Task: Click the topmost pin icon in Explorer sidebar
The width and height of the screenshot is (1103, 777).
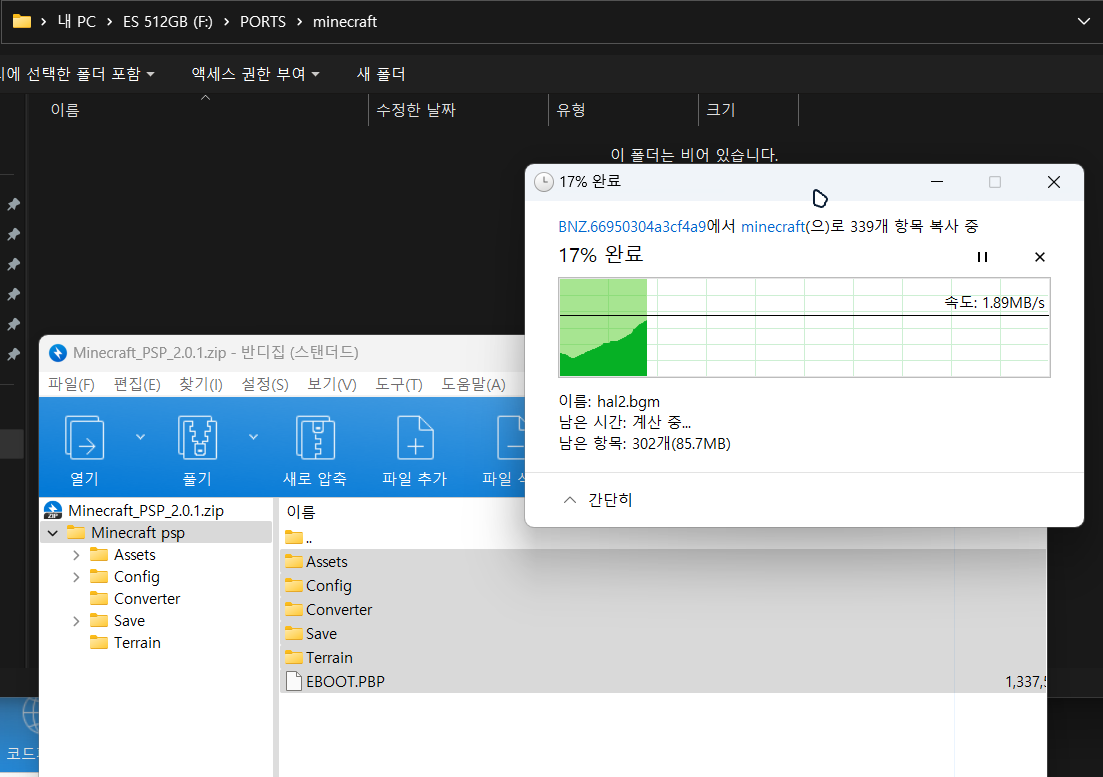Action: (13, 204)
